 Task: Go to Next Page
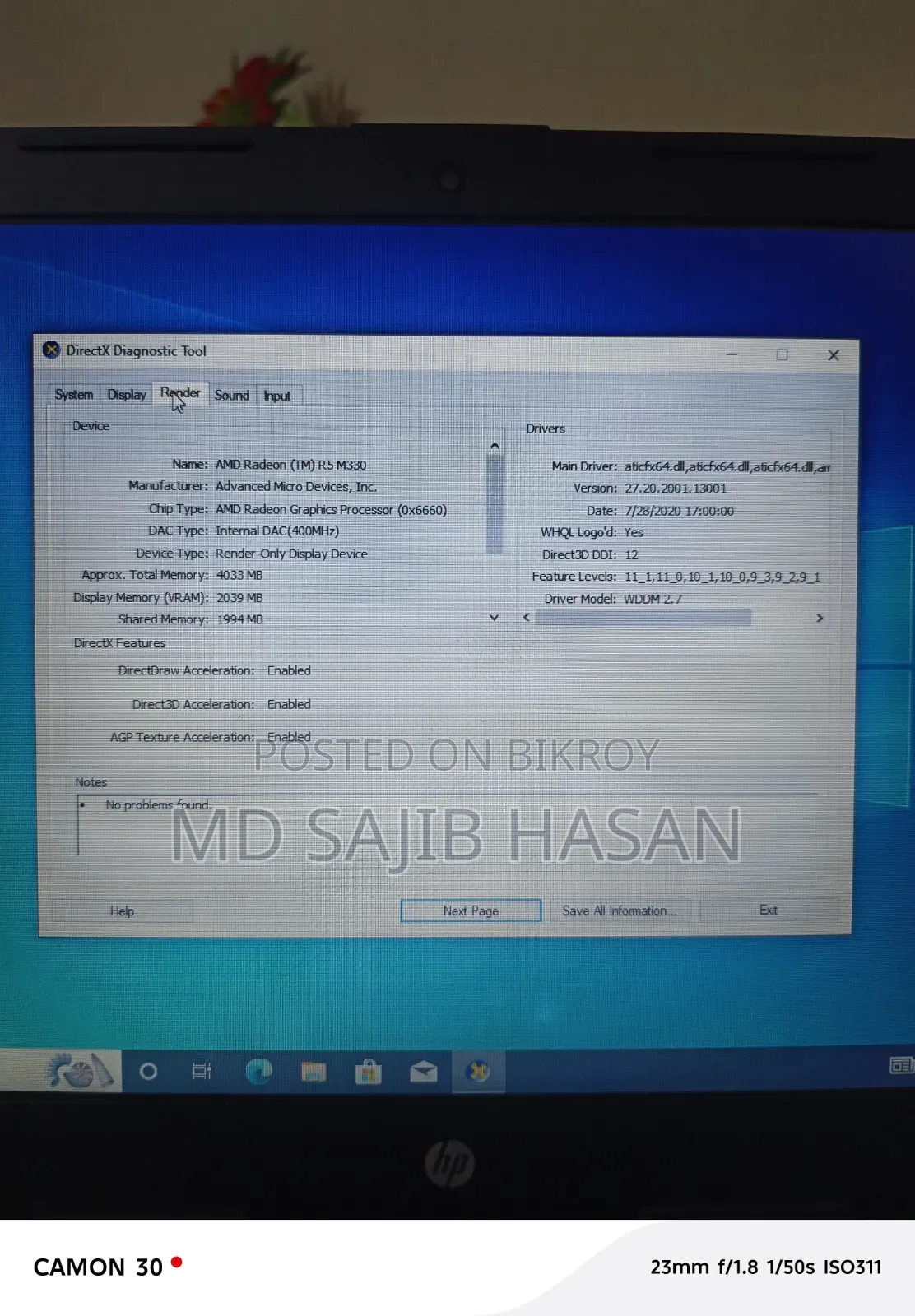[x=471, y=911]
